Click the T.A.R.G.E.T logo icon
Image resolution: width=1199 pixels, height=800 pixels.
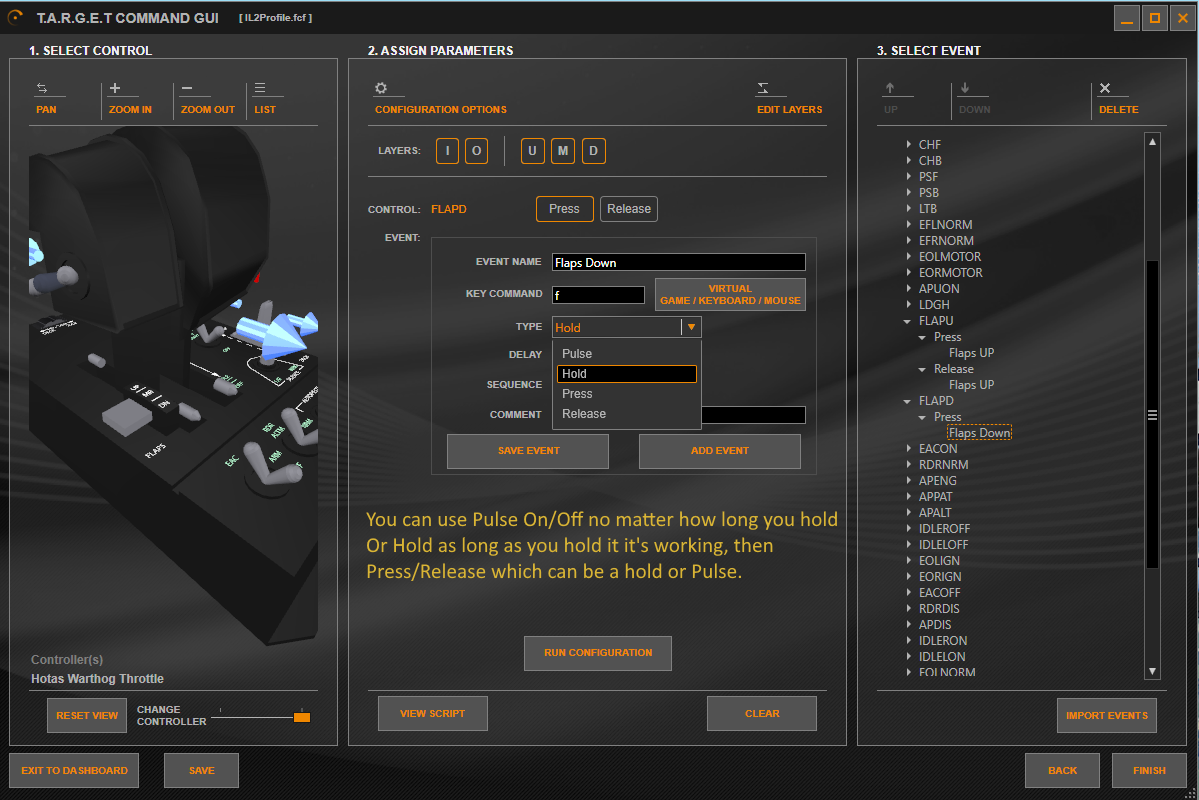[15, 17]
